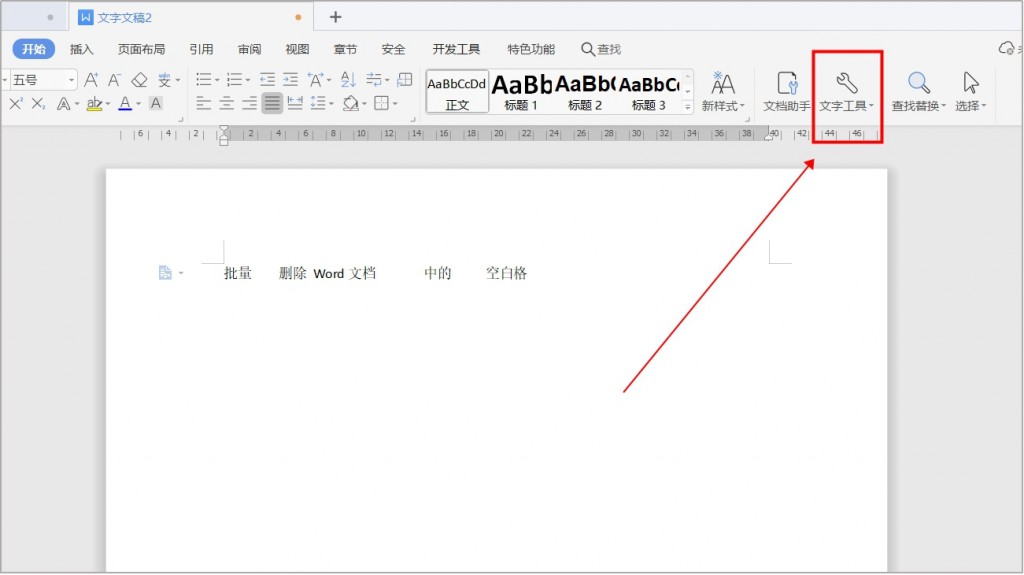
Task: Click the decrease font size icon
Action: 114,80
